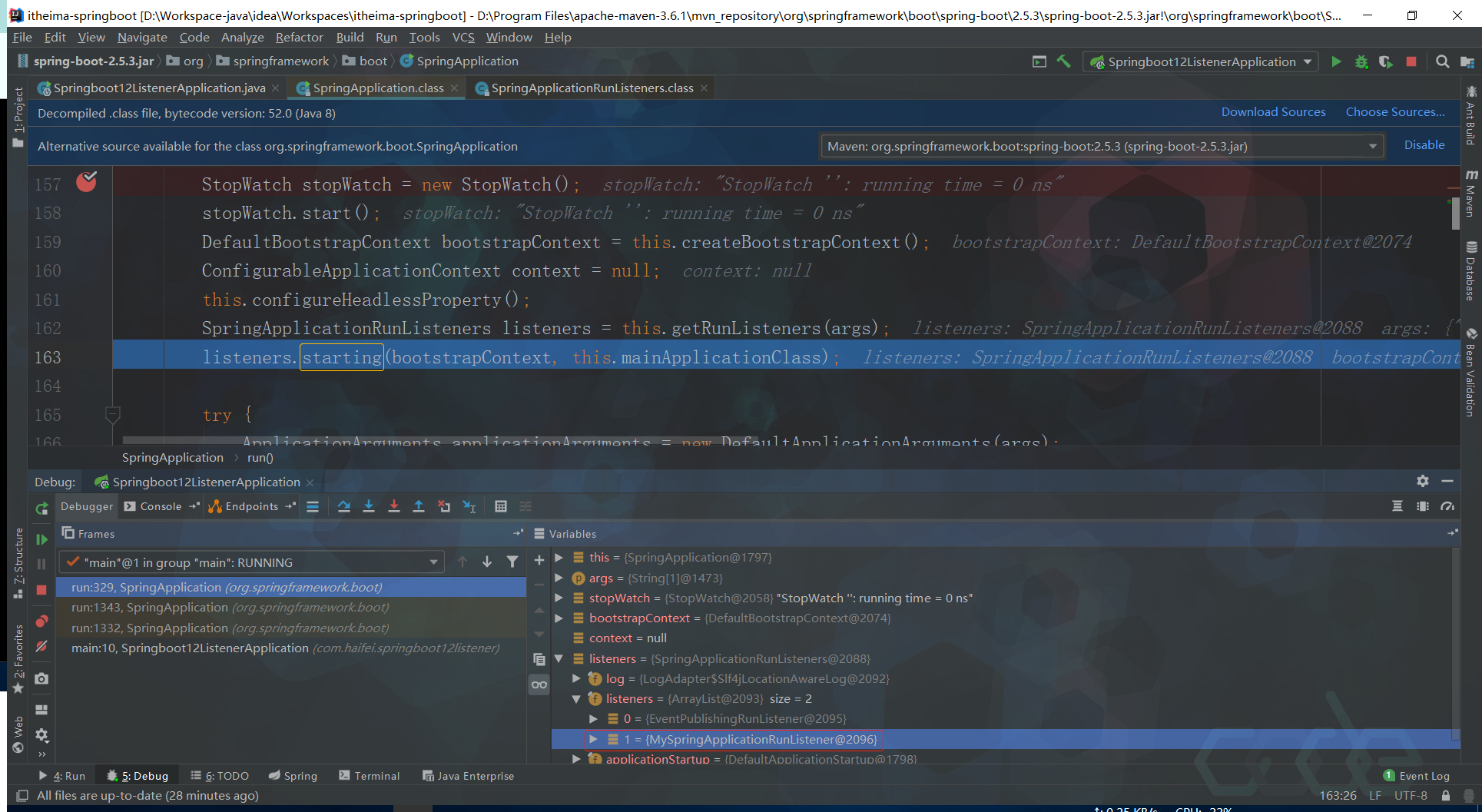Close the SpringApplication.class editor tab

click(x=455, y=88)
